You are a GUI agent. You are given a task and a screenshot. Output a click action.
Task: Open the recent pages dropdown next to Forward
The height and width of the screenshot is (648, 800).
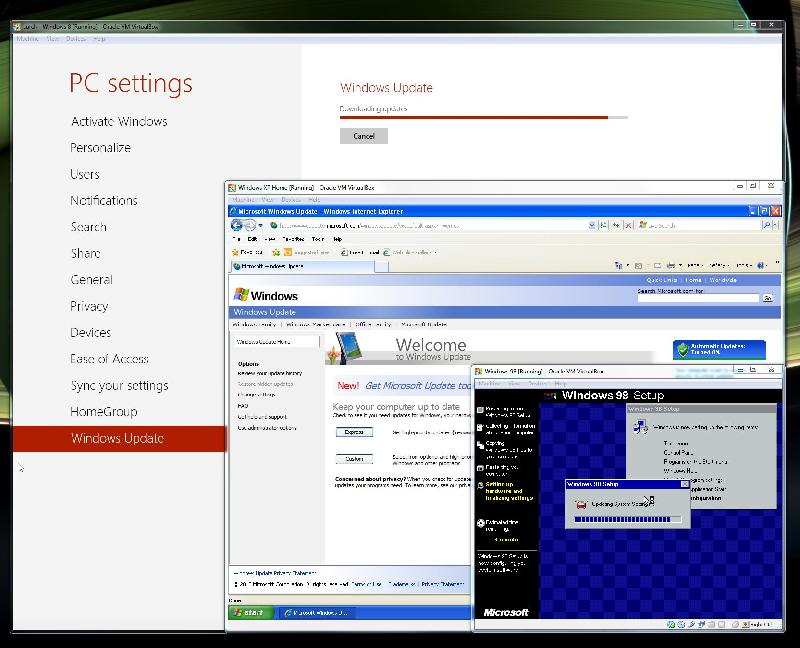[260, 225]
